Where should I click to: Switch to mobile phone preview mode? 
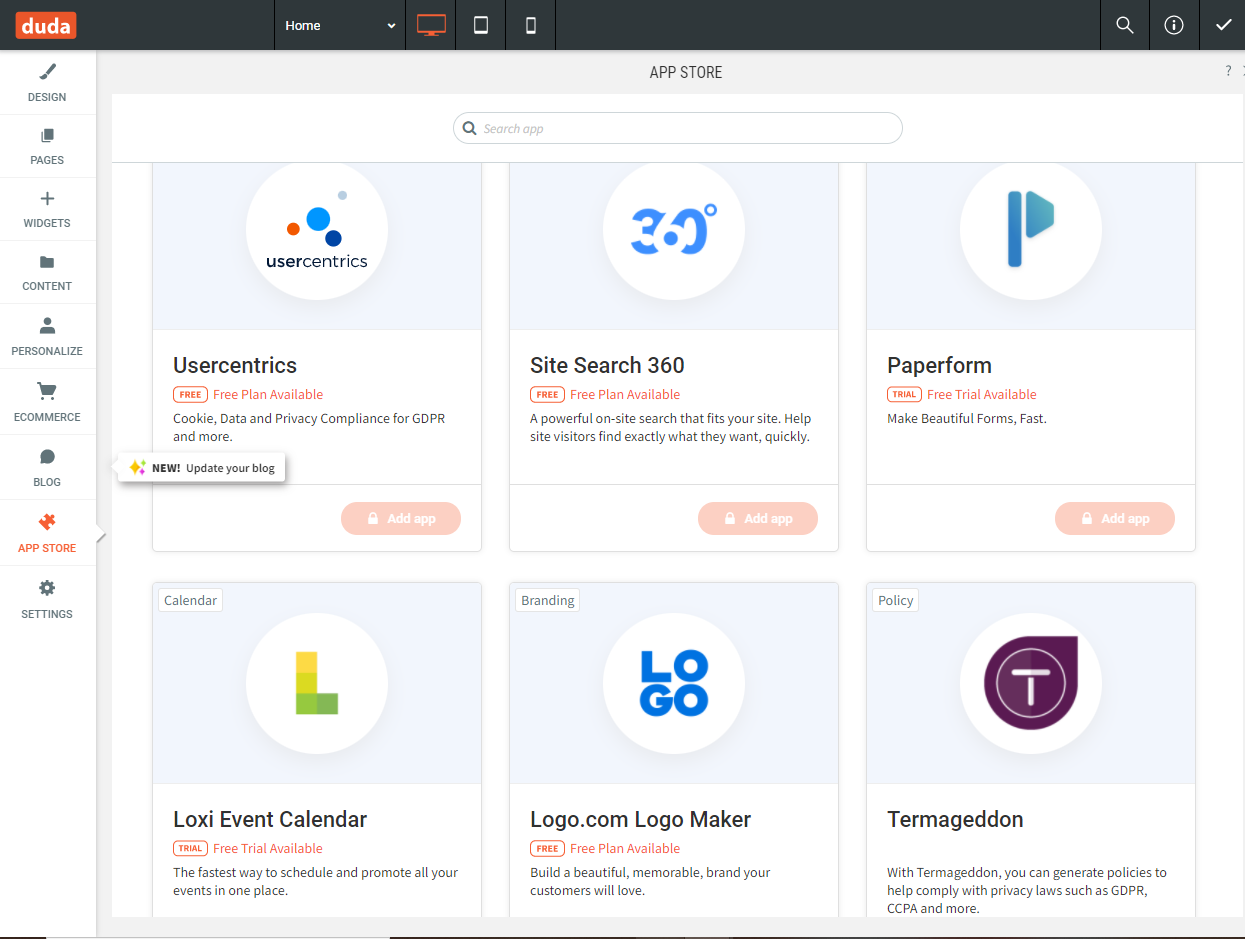530,25
